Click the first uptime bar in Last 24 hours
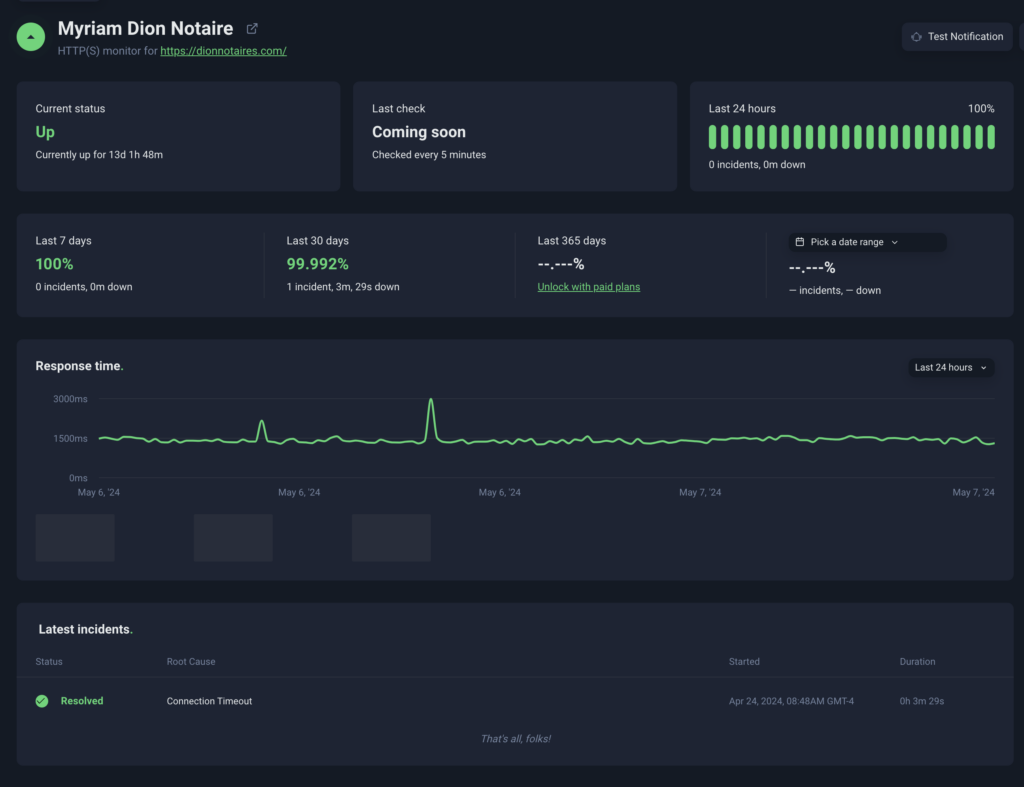 pyautogui.click(x=713, y=137)
